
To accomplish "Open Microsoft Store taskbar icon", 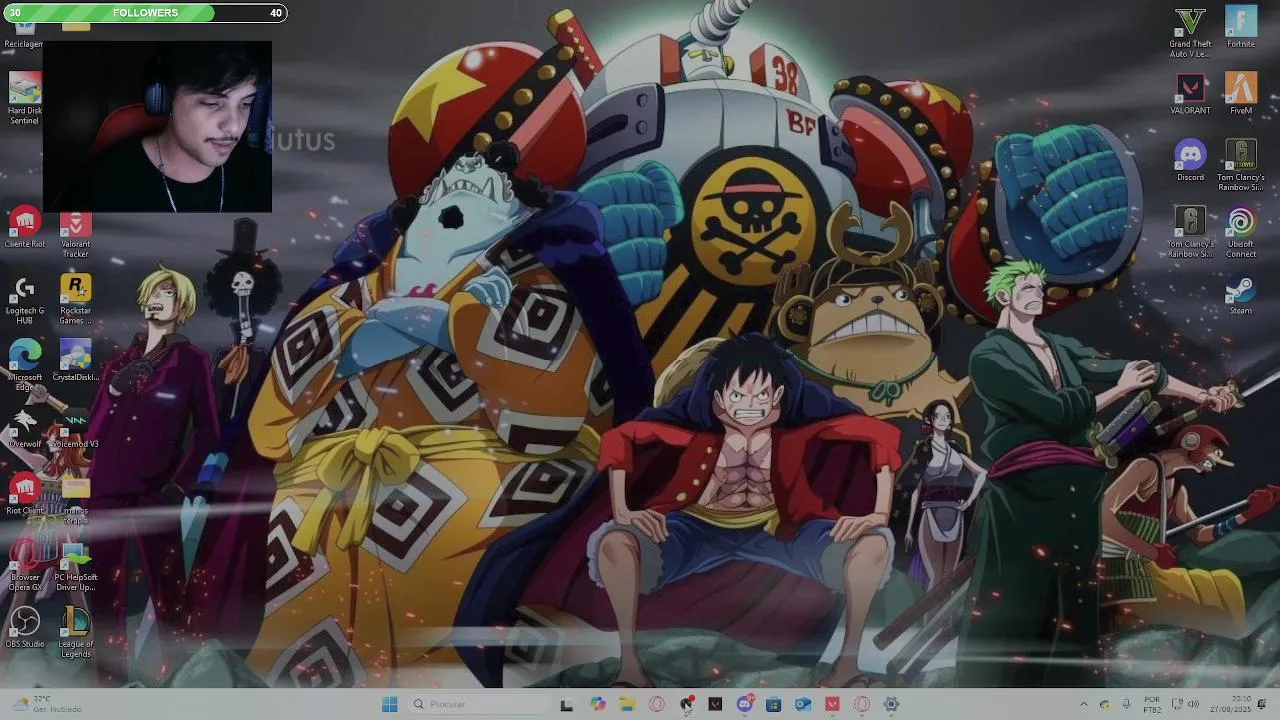I will [x=773, y=704].
